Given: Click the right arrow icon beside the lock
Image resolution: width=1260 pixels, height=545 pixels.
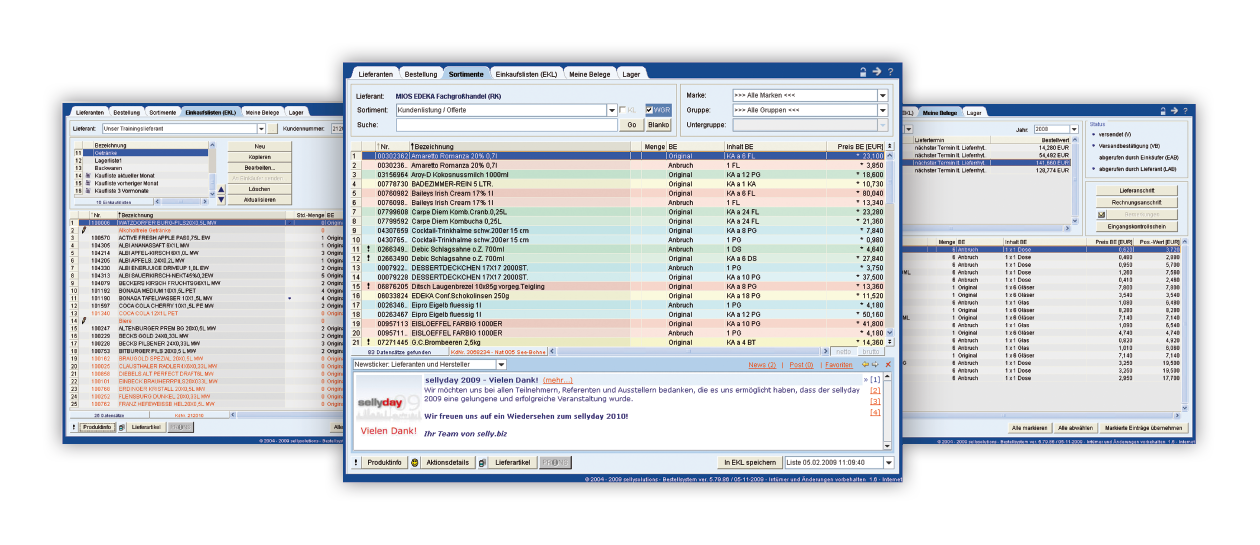Looking at the screenshot, I should click(876, 72).
